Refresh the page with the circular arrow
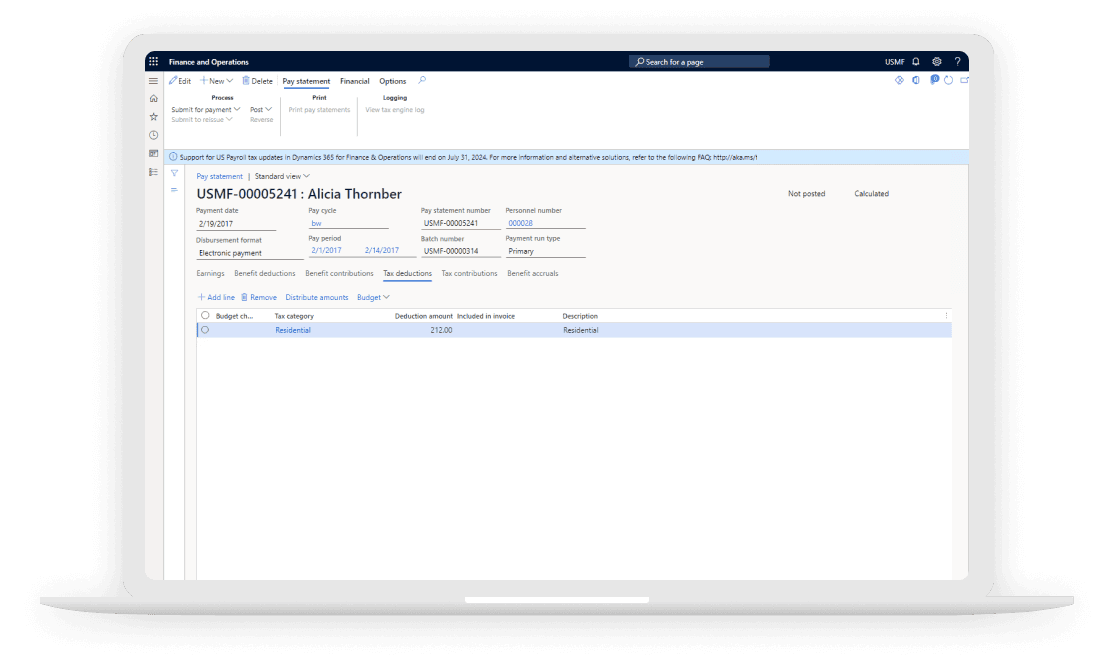The image size is (1114, 662). [948, 80]
